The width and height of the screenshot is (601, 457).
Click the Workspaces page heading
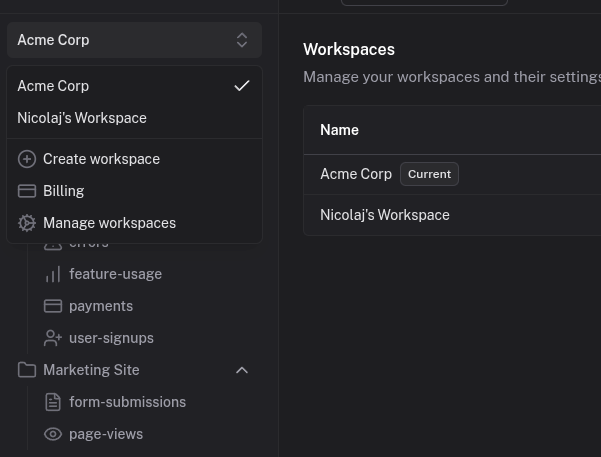click(x=349, y=49)
